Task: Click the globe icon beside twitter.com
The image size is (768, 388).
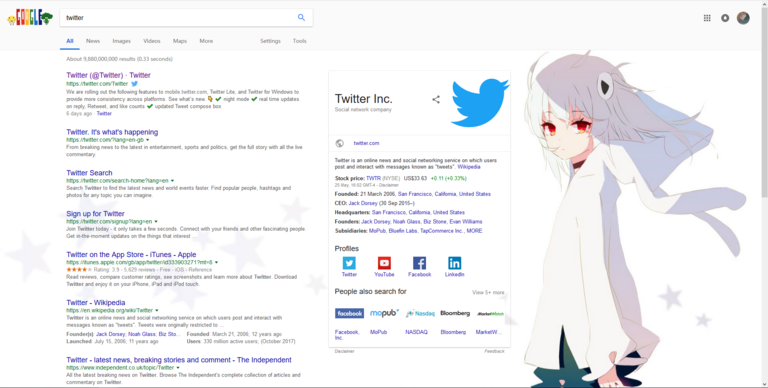Action: coord(339,143)
